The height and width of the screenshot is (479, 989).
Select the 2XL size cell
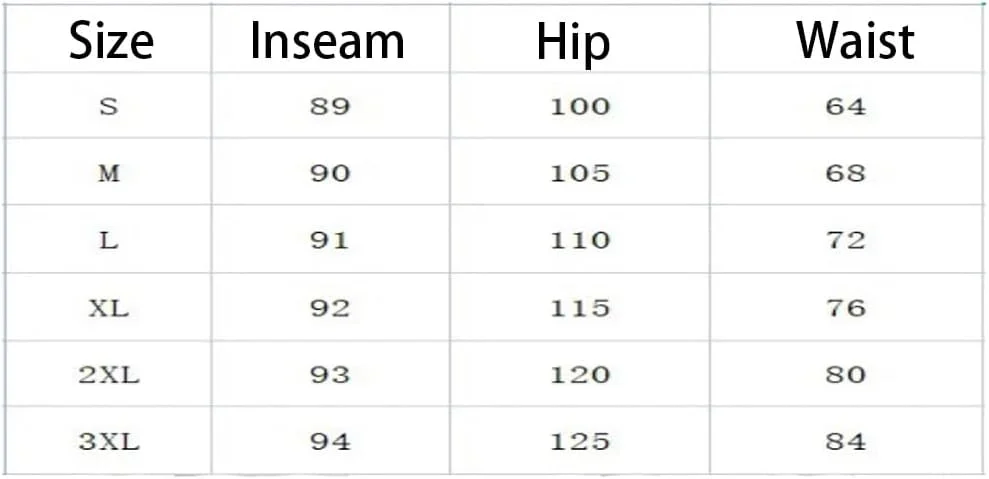pyautogui.click(x=109, y=375)
